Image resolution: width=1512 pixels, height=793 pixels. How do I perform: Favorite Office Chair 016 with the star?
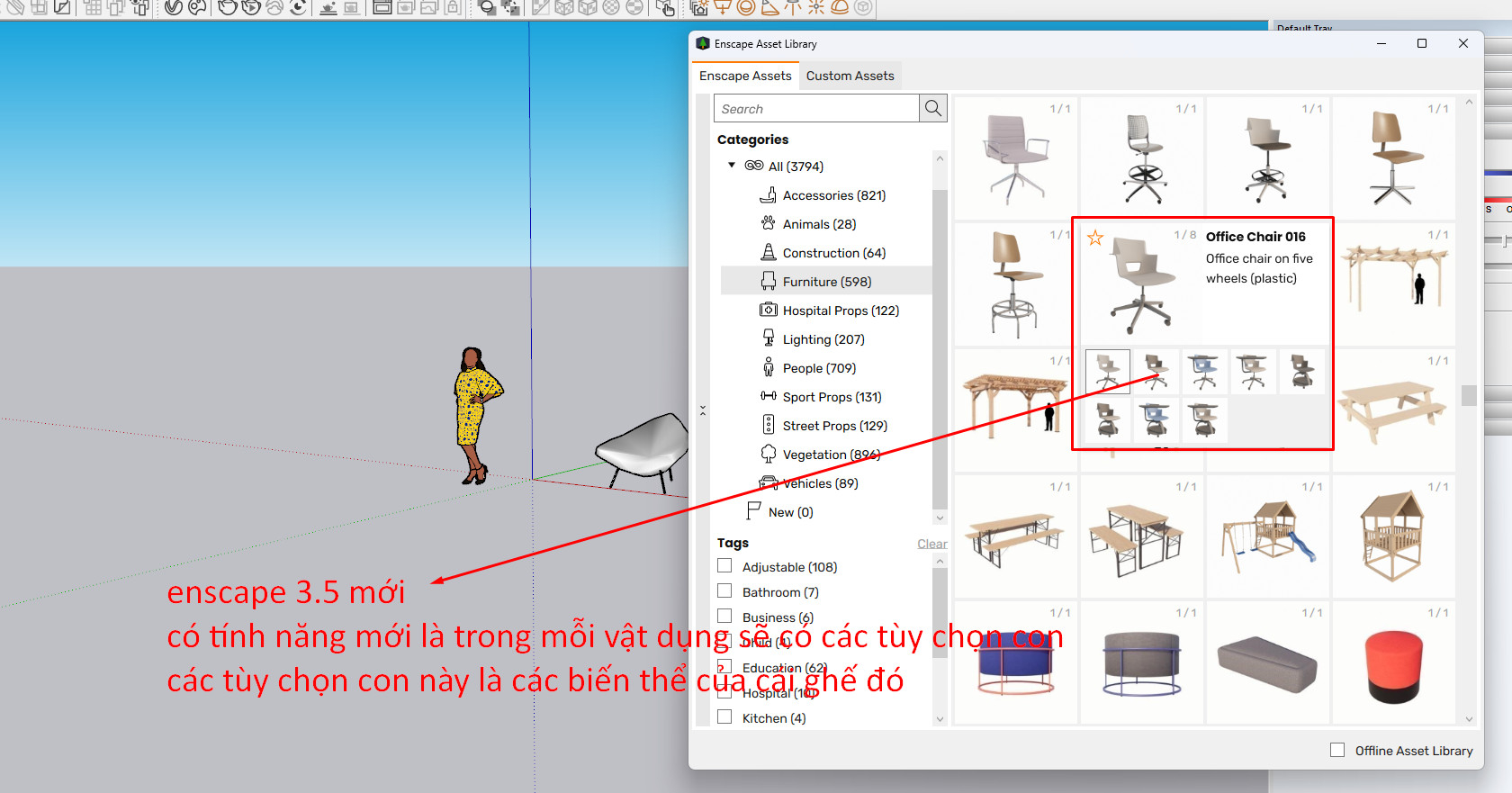[x=1095, y=238]
